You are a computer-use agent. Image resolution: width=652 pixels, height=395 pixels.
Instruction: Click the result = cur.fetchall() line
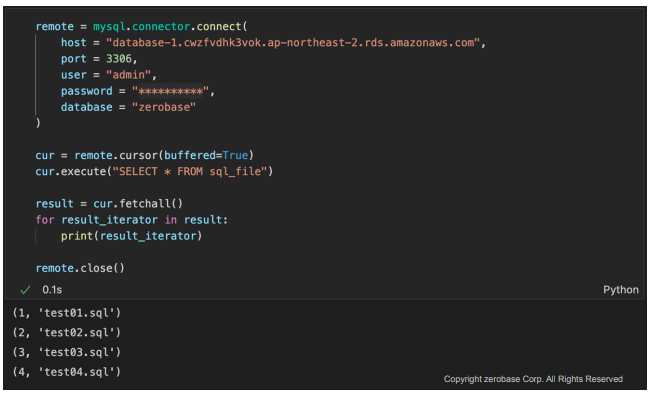[x=109, y=204]
